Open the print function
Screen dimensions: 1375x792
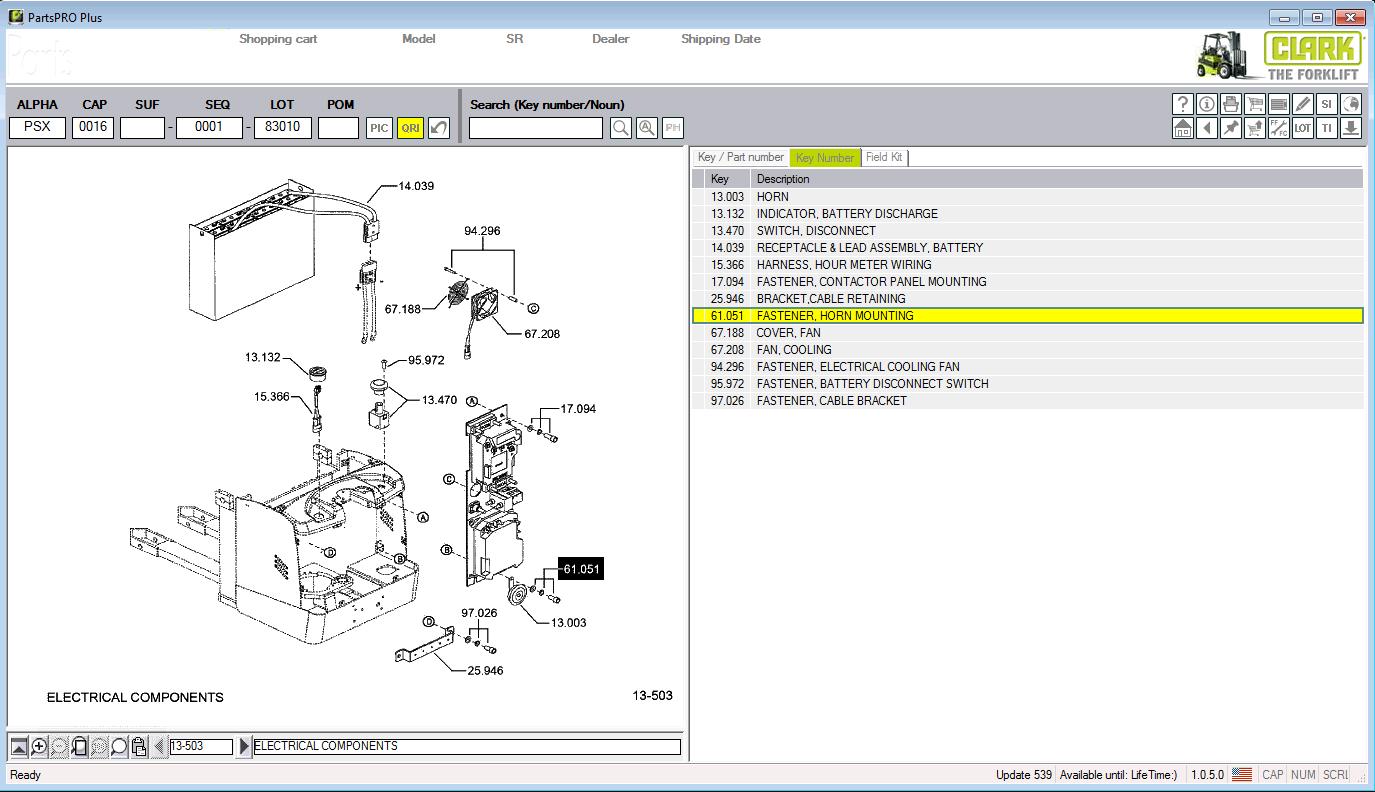(x=1231, y=104)
